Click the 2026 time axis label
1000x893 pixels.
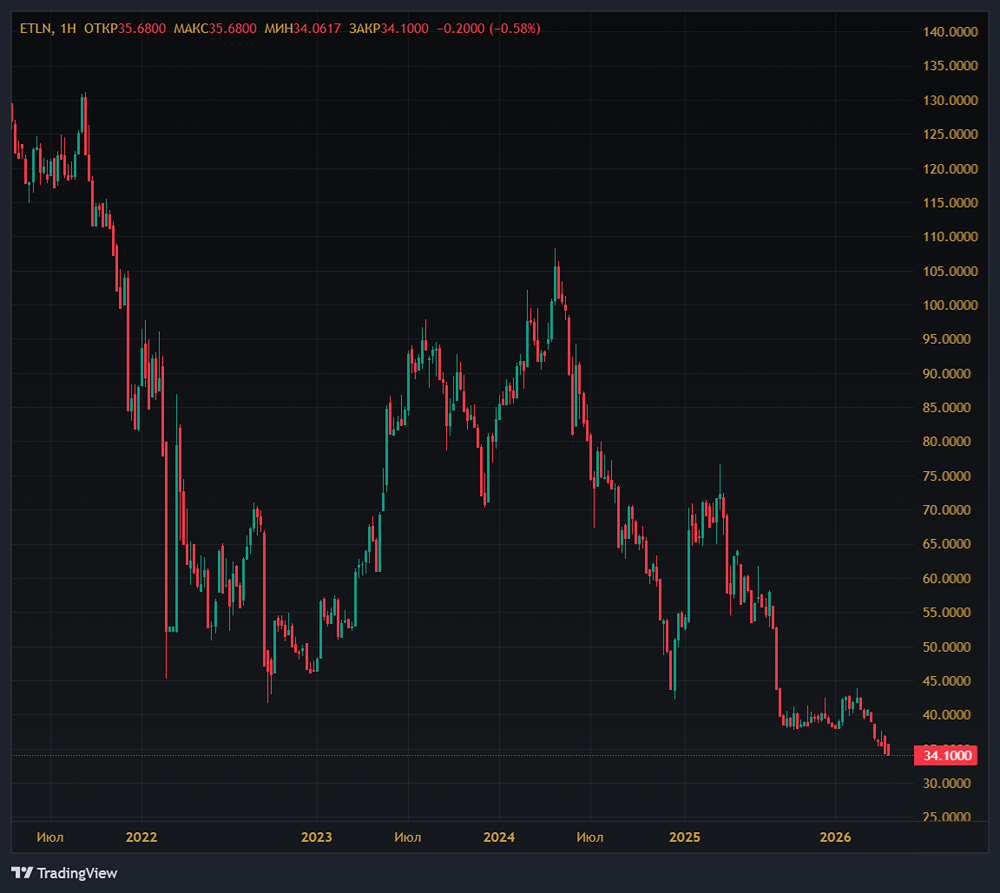(835, 837)
